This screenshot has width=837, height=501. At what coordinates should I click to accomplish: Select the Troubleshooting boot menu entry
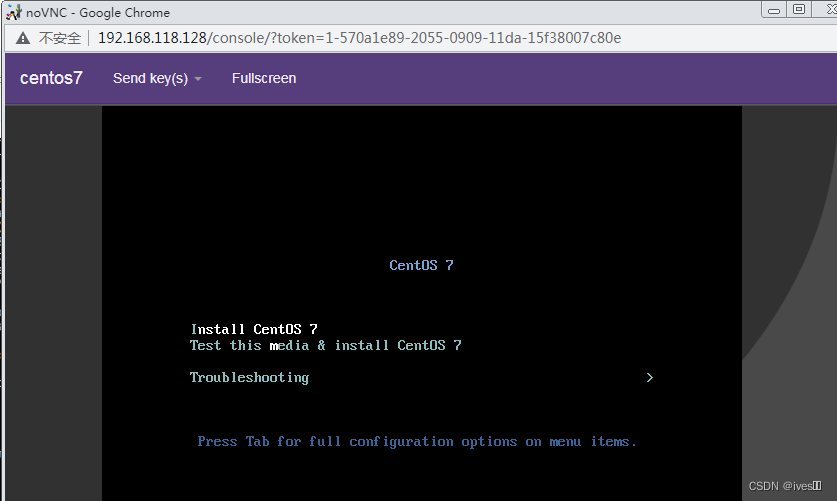click(249, 377)
